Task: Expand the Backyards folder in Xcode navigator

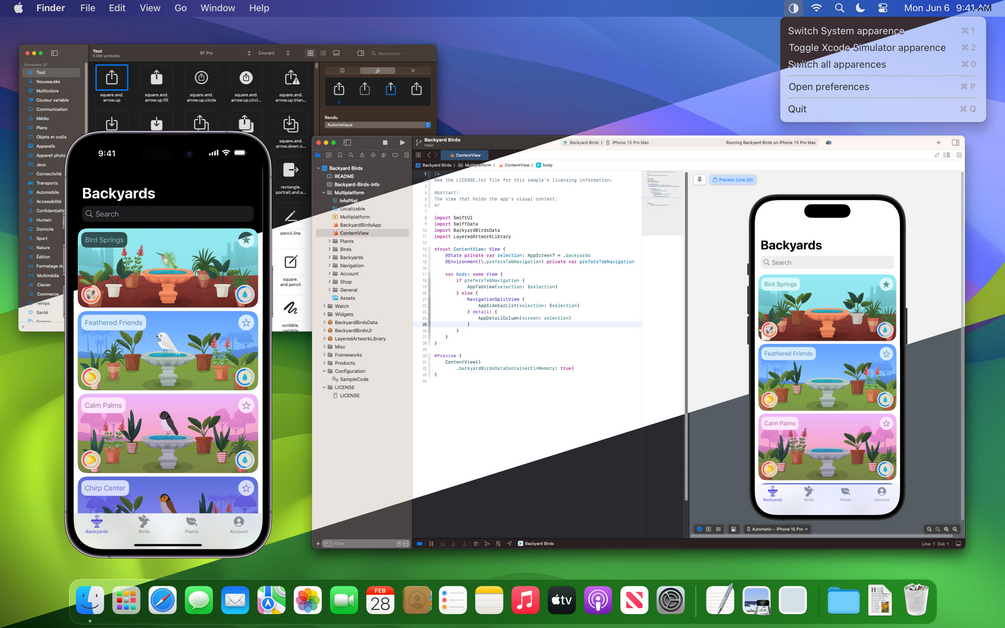Action: (x=330, y=258)
